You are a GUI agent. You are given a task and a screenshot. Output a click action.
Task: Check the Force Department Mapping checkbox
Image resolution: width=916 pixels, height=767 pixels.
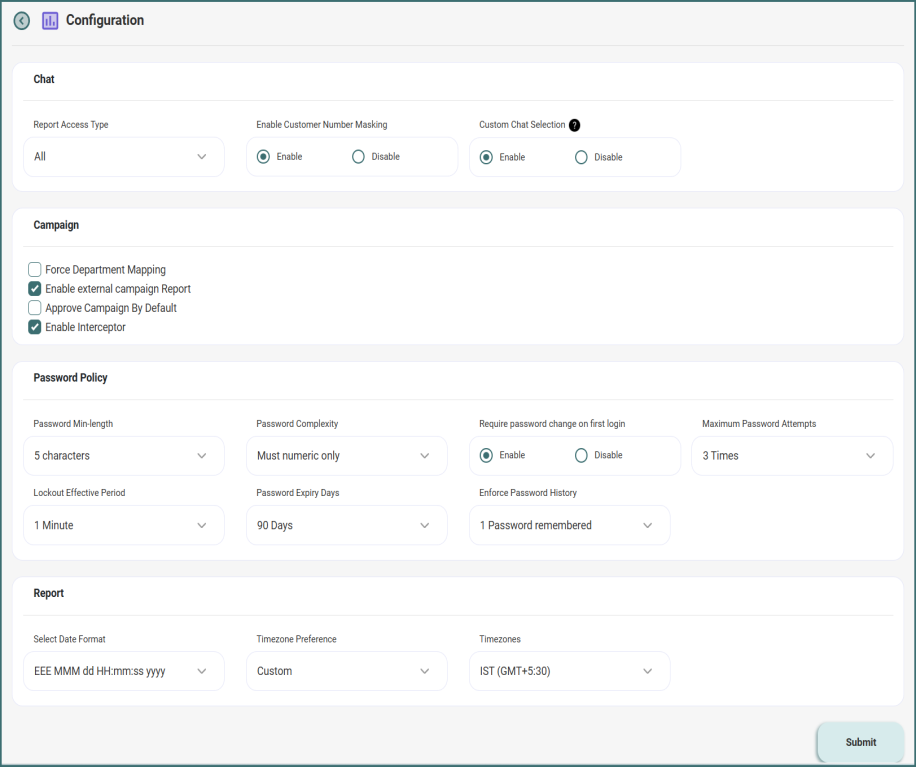click(35, 270)
